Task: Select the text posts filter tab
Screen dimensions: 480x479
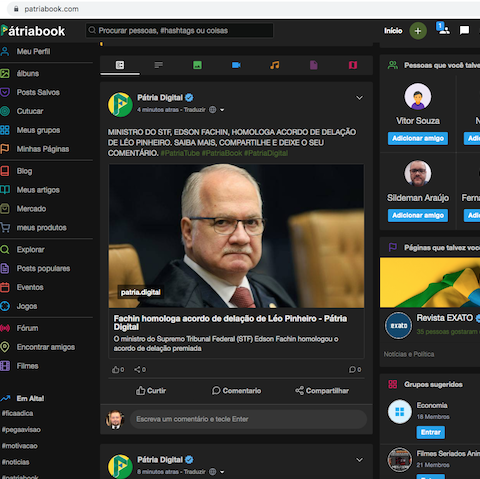Action: [159, 65]
